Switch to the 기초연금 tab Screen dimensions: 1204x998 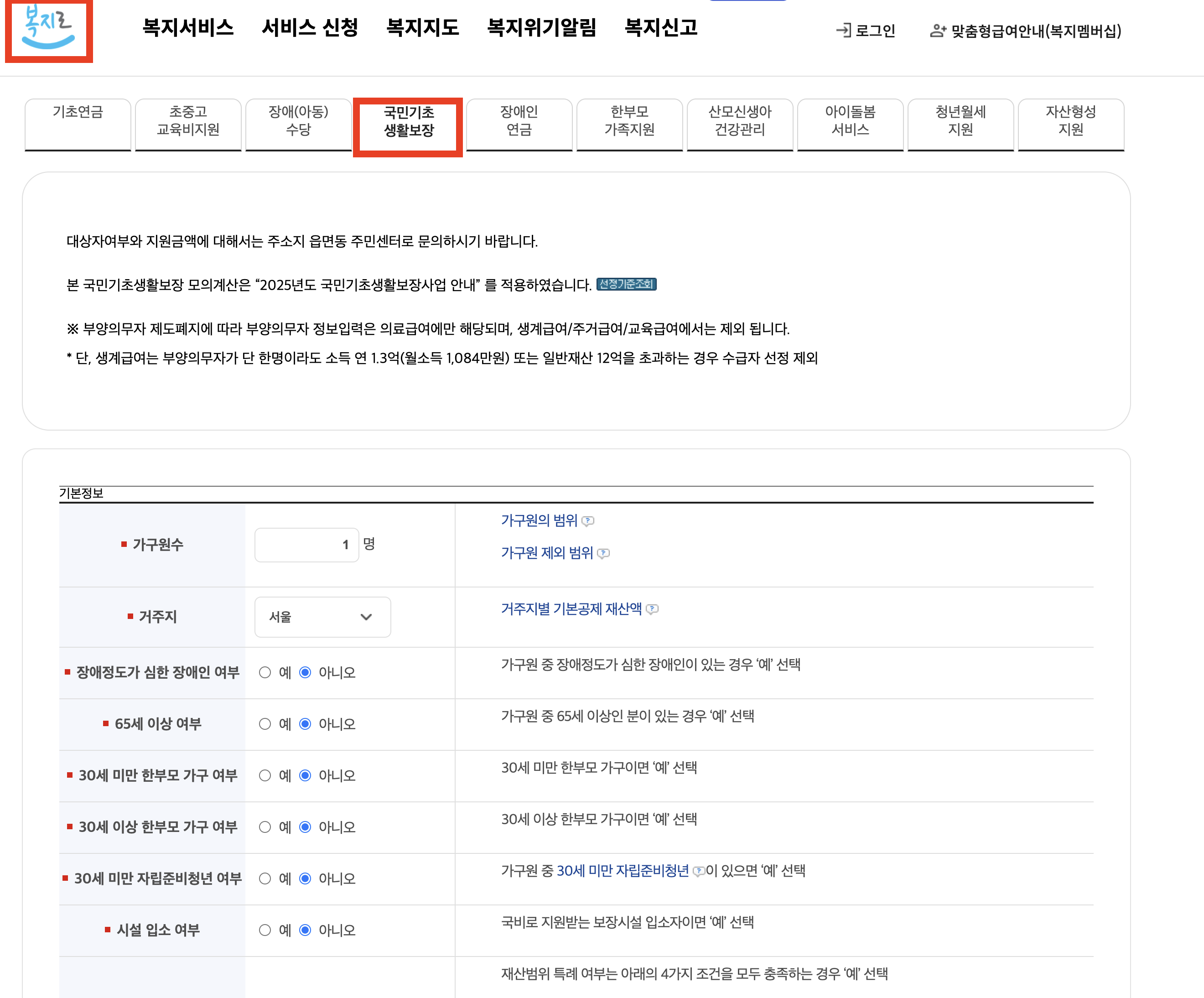(78, 120)
